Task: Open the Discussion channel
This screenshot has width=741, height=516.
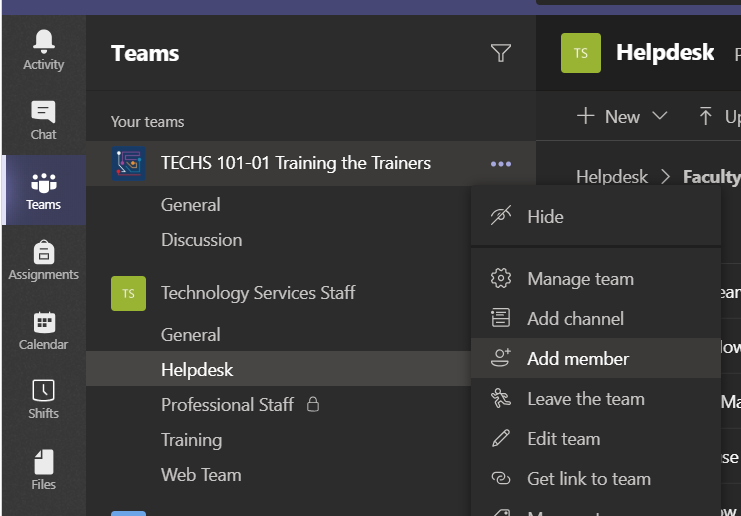Action: pyautogui.click(x=201, y=240)
